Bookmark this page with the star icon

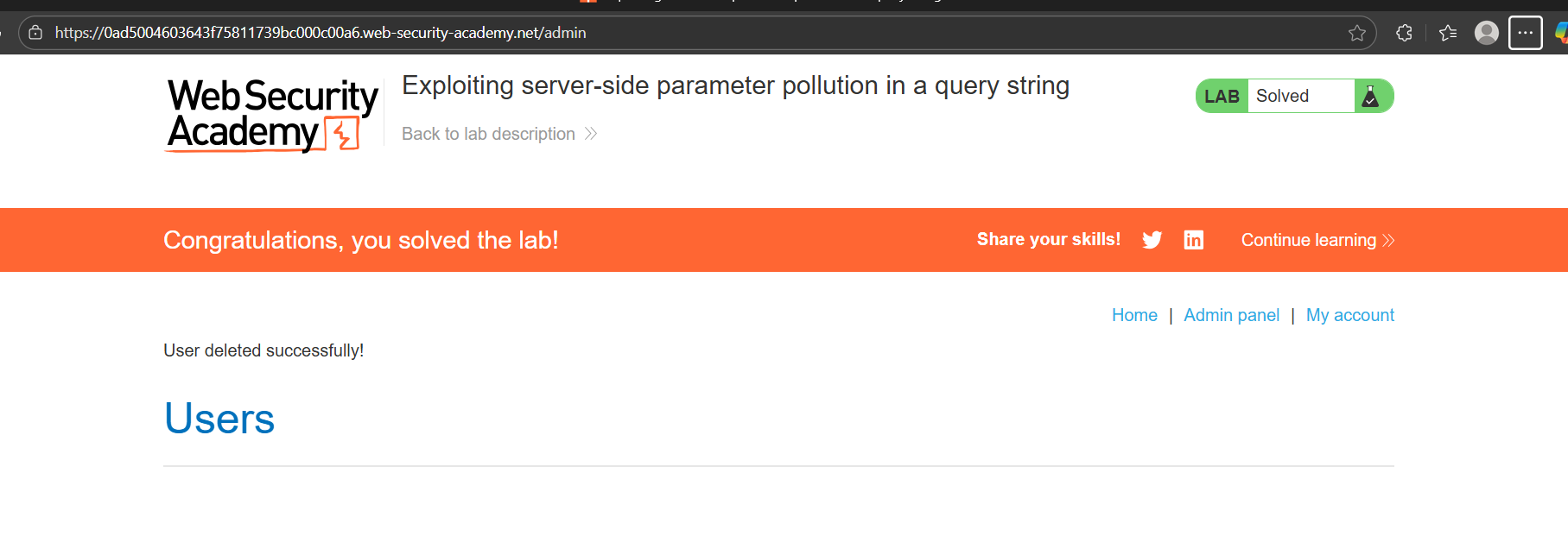[1357, 33]
